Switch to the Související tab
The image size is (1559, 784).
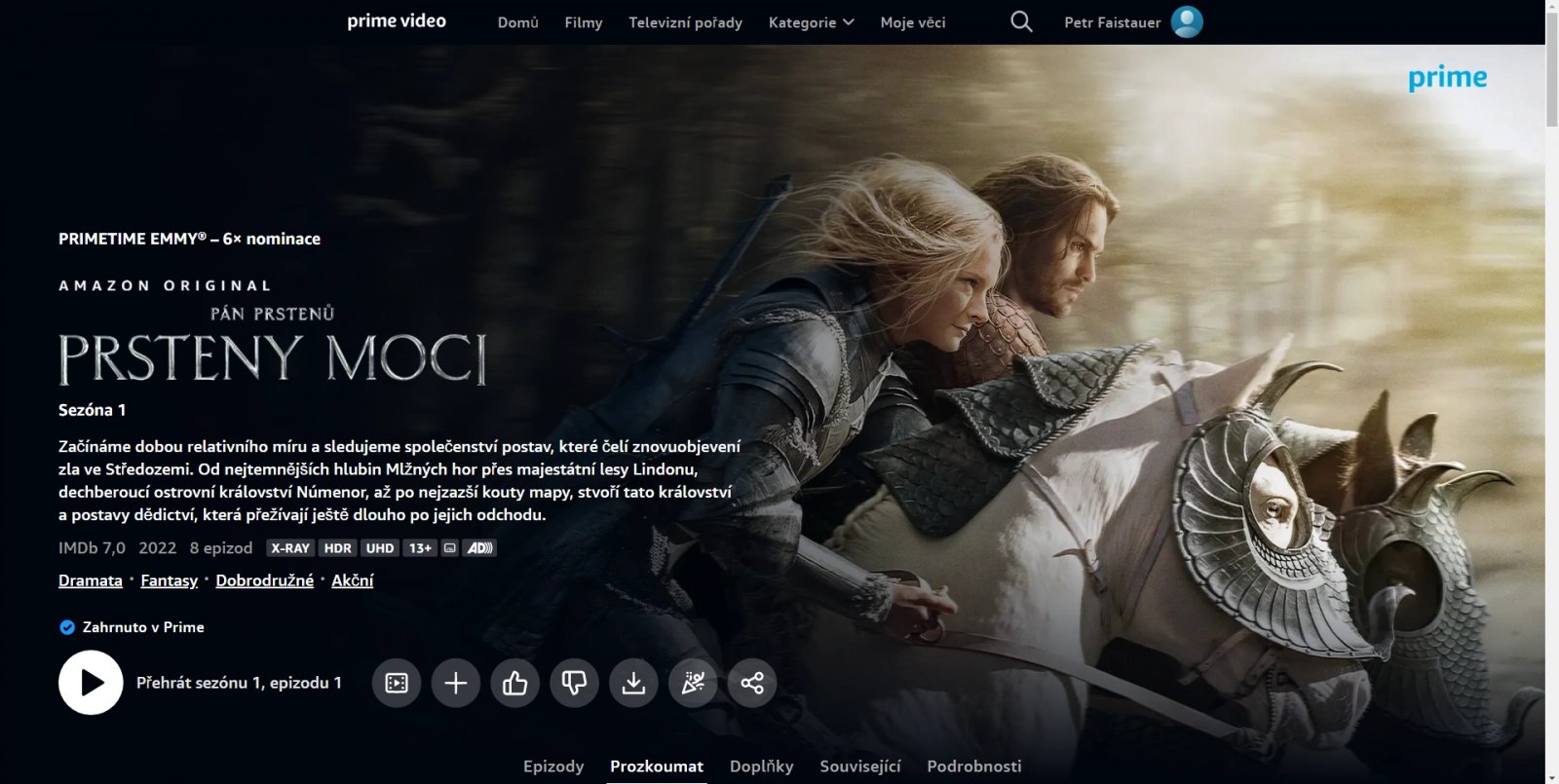tap(860, 766)
